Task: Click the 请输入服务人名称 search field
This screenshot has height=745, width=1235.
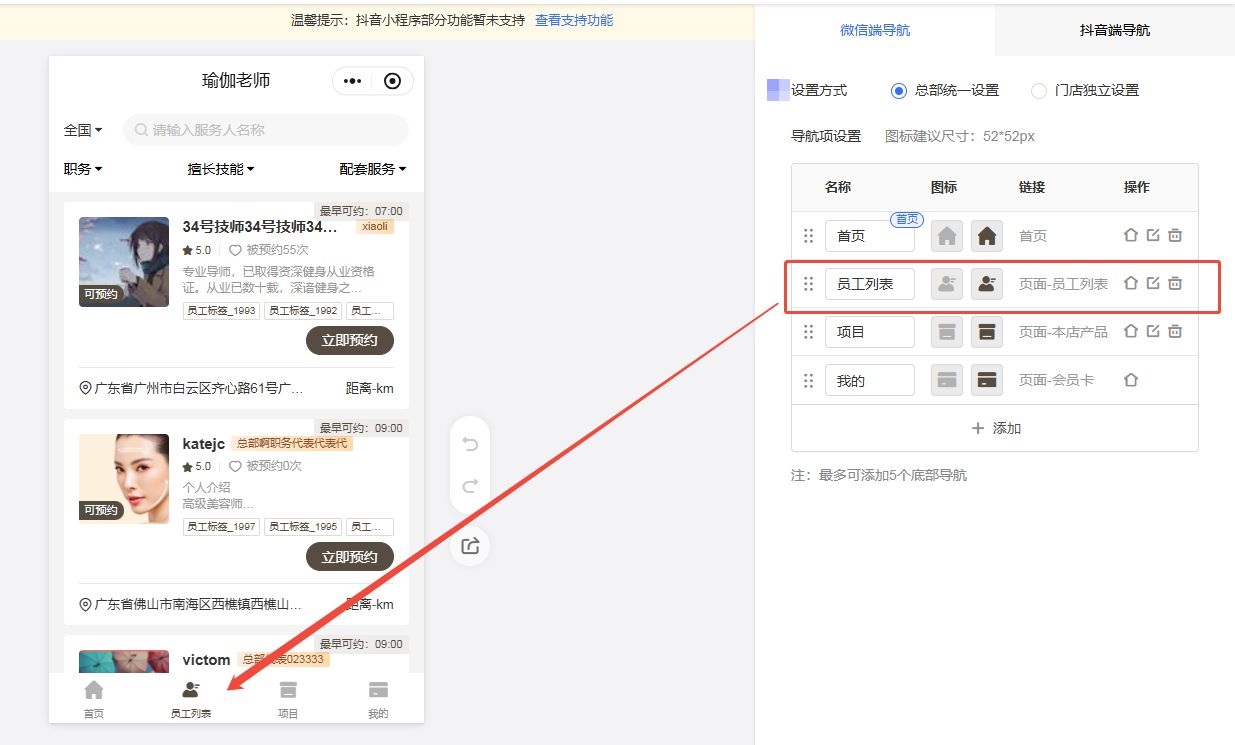Action: pyautogui.click(x=266, y=130)
